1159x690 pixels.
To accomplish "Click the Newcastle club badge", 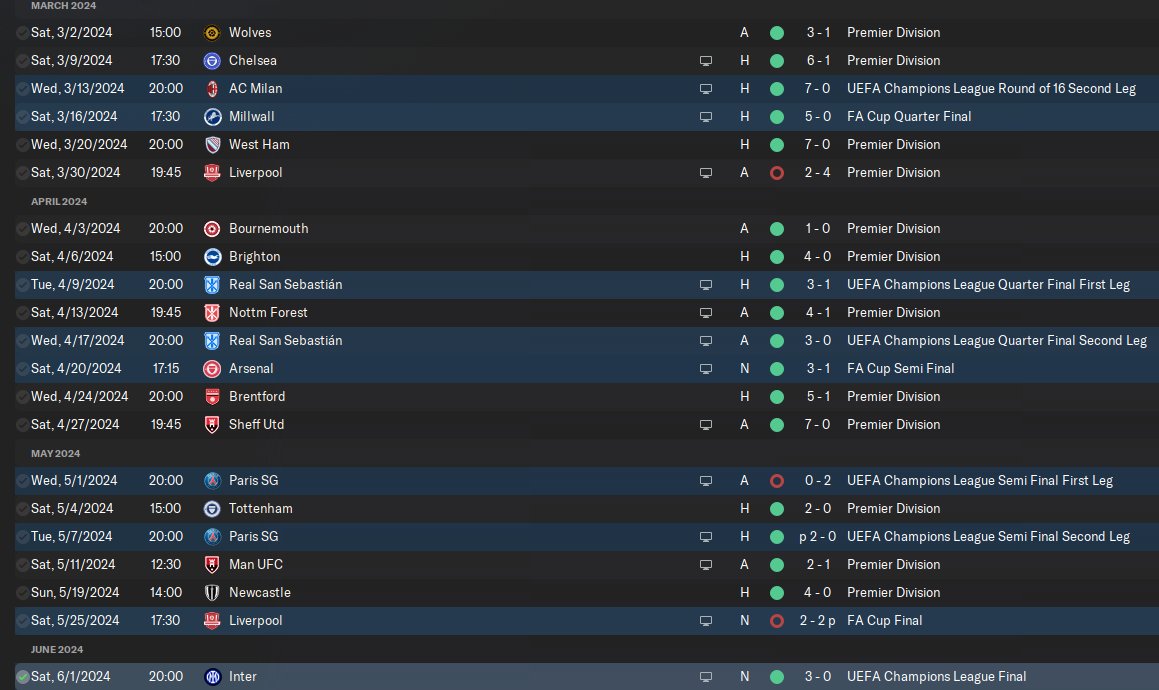I will 211,593.
